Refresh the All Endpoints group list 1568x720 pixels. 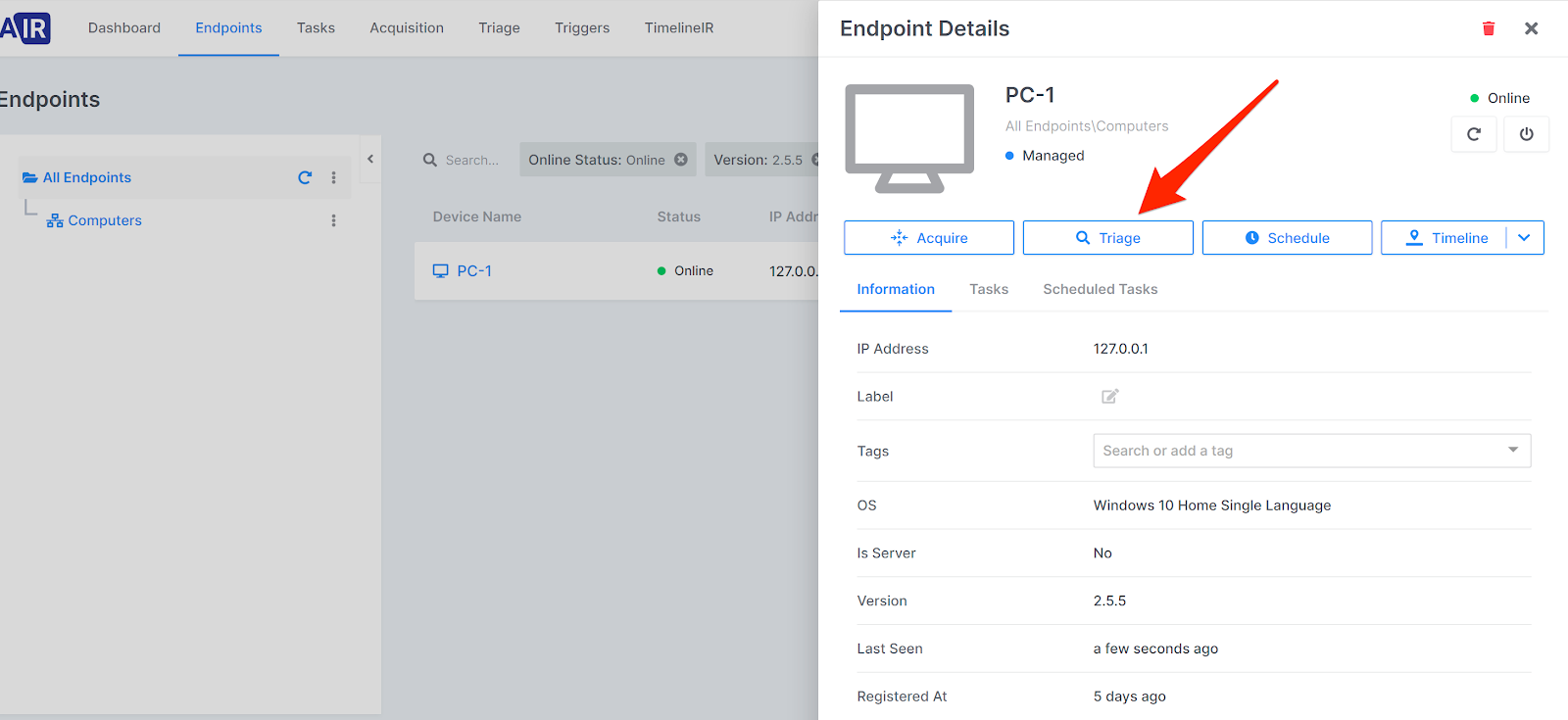305,177
